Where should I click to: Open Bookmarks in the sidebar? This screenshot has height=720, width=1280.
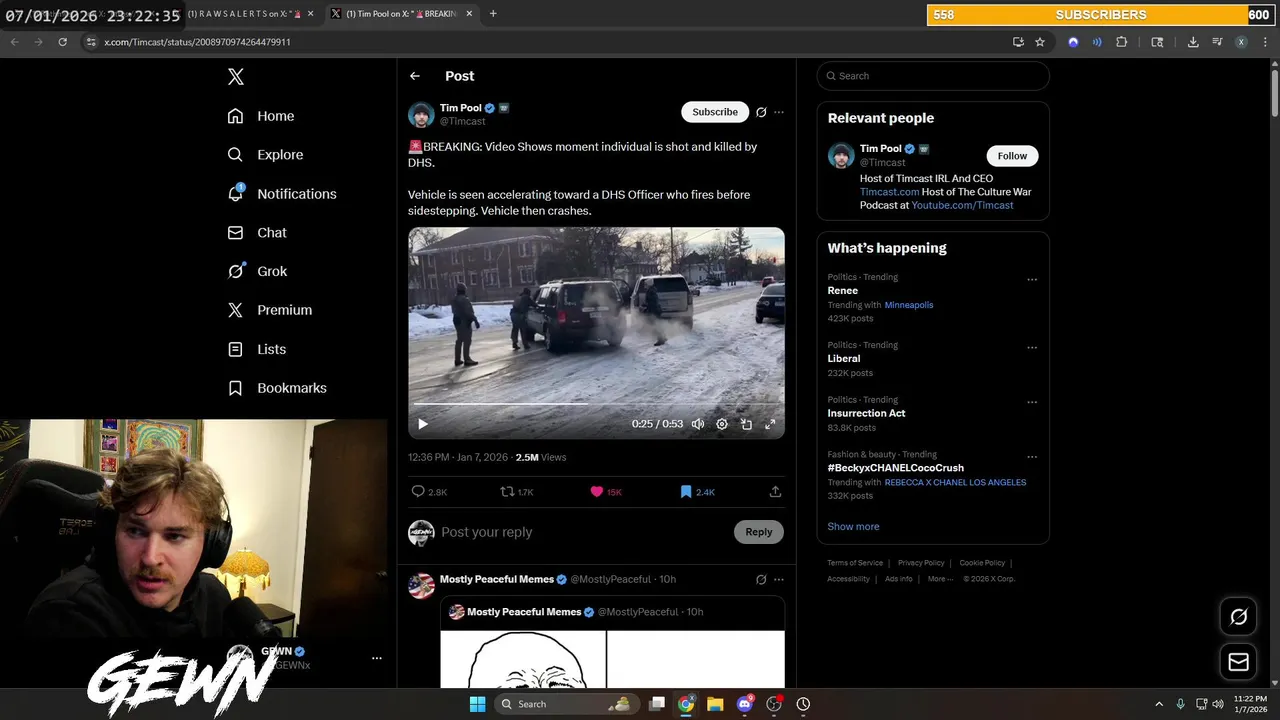pos(277,388)
